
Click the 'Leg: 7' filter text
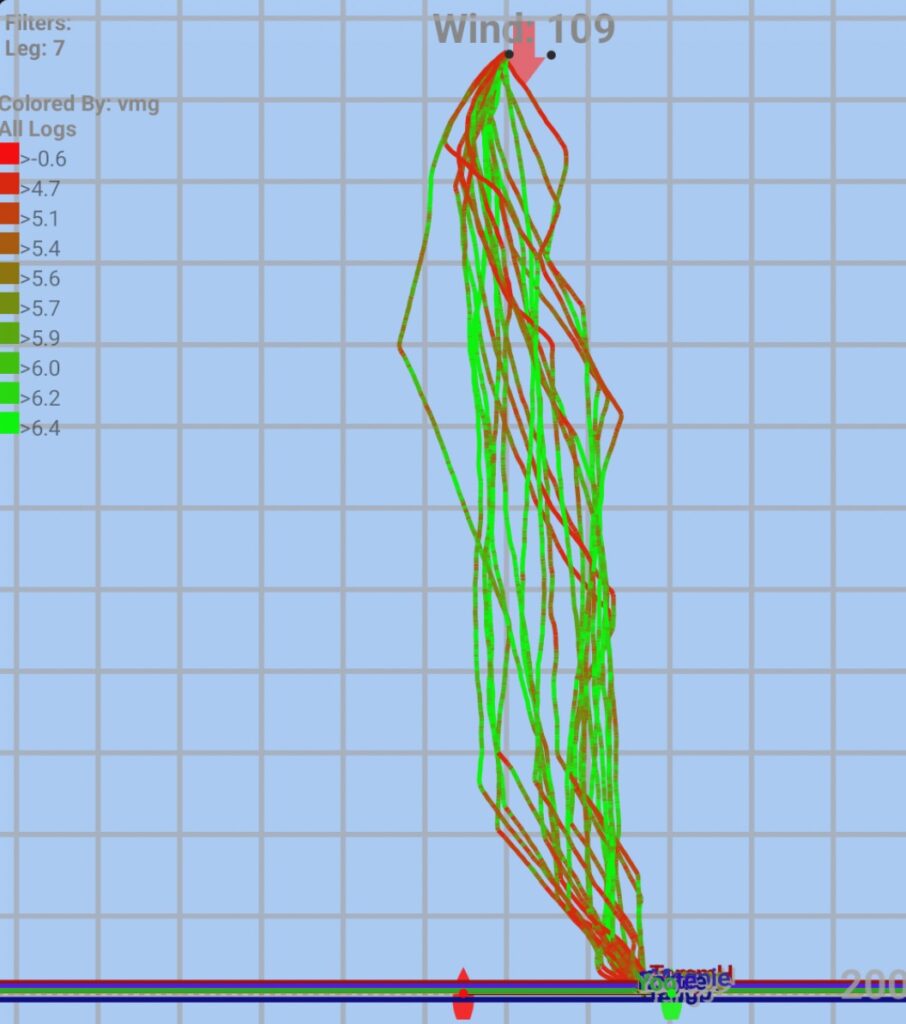(34, 48)
